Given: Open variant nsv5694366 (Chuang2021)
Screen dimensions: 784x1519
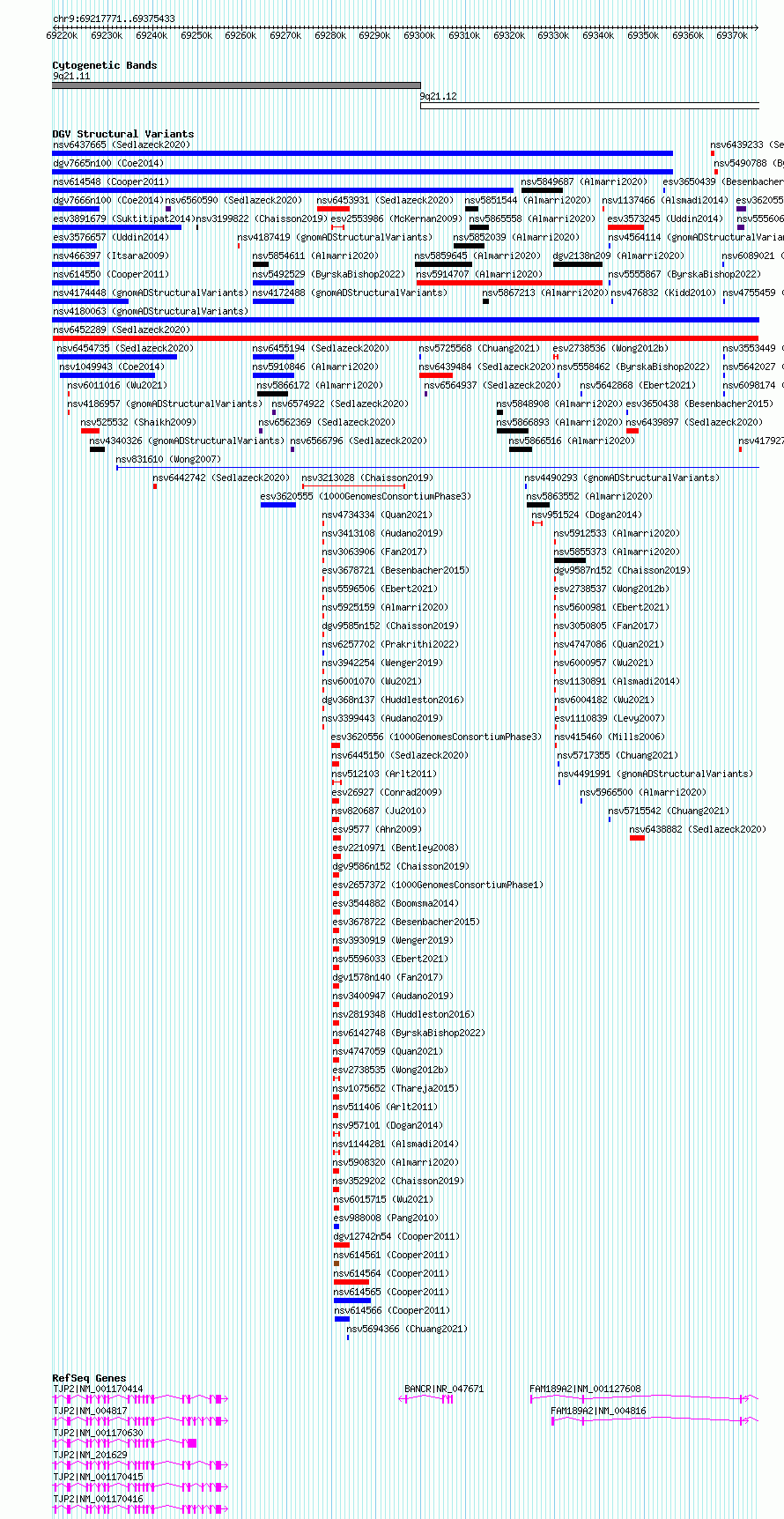Looking at the screenshot, I should pos(407,1329).
